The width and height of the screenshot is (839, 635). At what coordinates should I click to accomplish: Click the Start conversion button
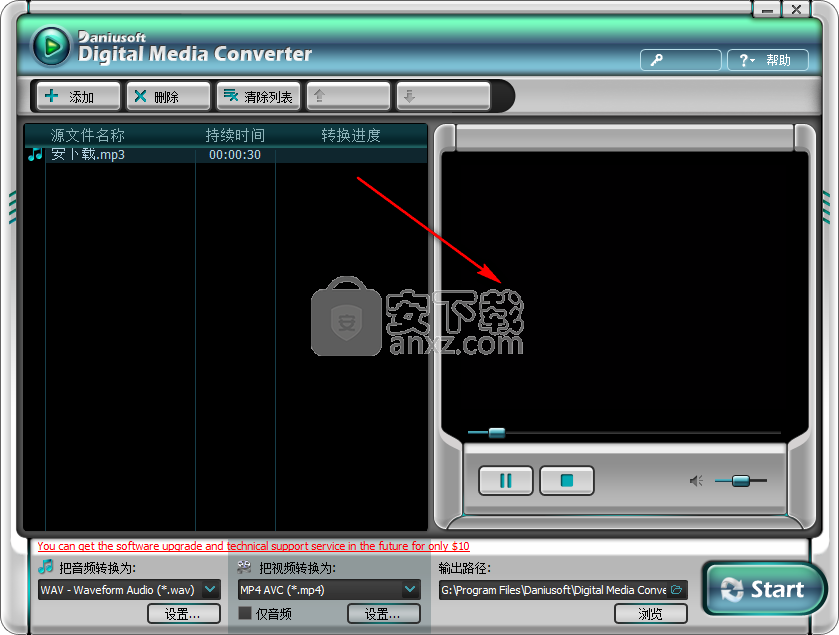764,589
